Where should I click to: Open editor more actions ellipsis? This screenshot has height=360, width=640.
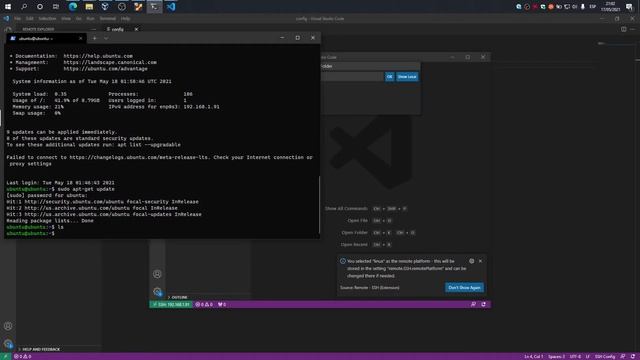[x=633, y=29]
